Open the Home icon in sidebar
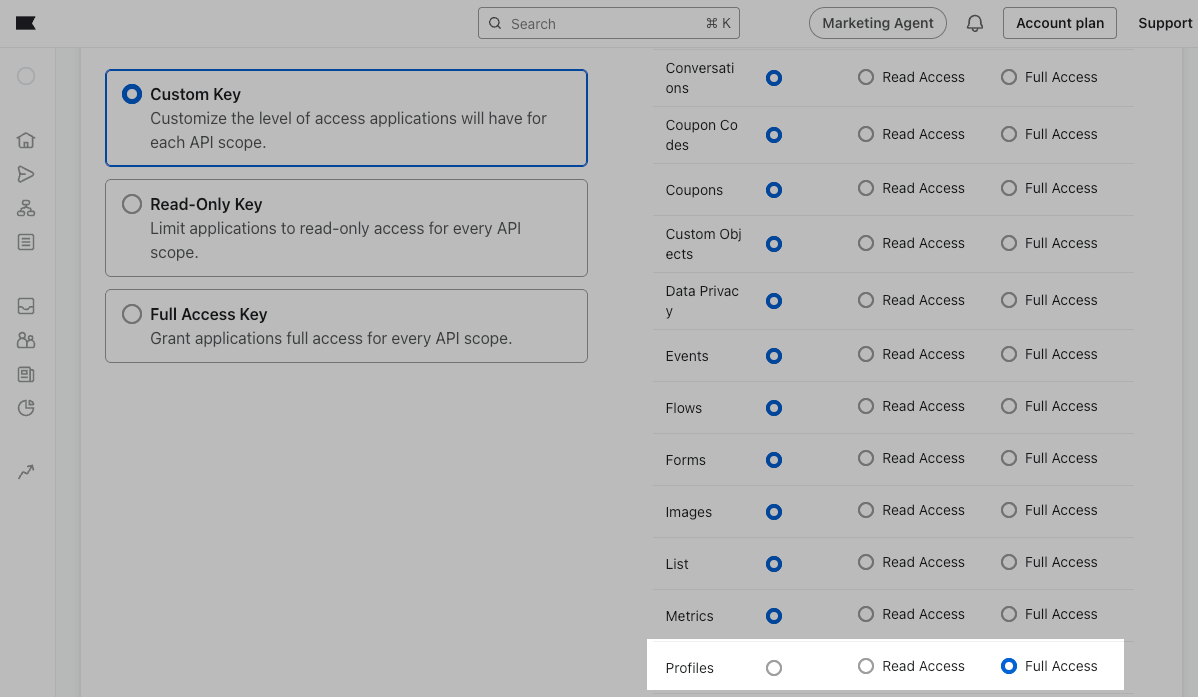Viewport: 1198px width, 697px height. 26,140
